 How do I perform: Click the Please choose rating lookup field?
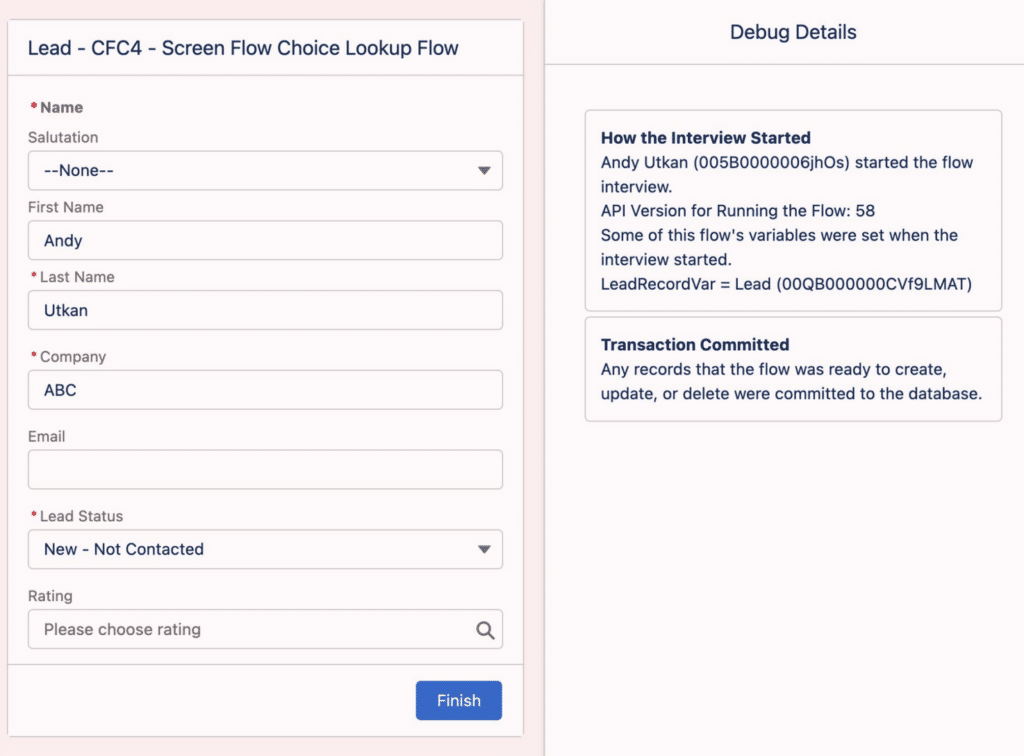click(x=265, y=629)
